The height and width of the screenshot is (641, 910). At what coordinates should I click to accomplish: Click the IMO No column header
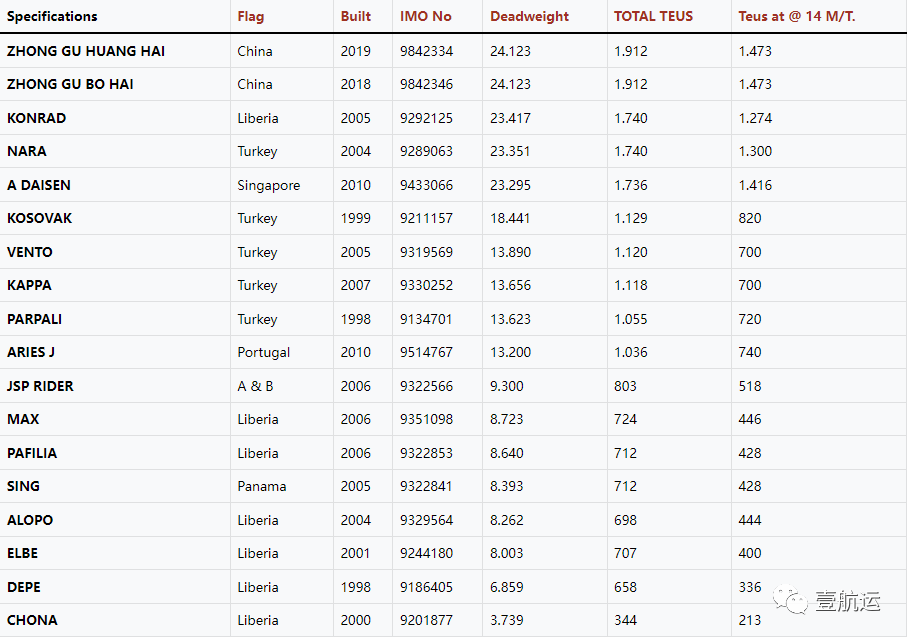click(x=425, y=16)
